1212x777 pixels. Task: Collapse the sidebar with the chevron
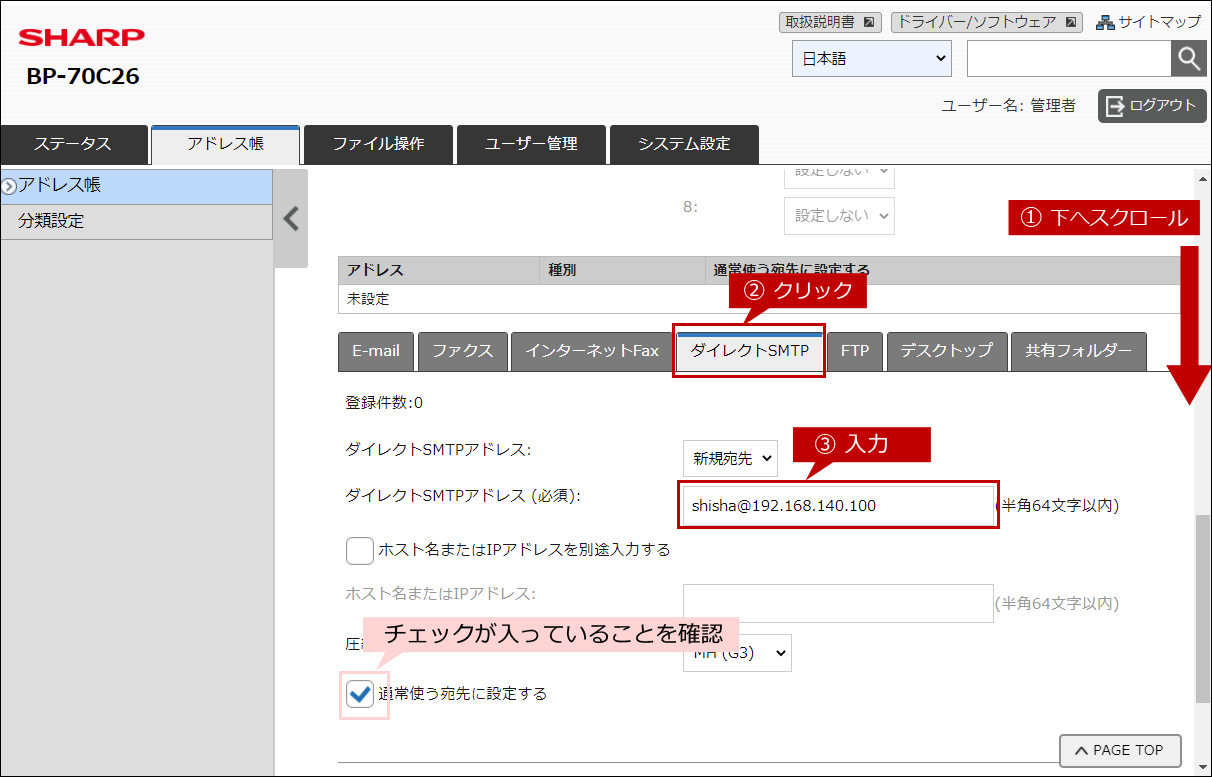point(291,218)
